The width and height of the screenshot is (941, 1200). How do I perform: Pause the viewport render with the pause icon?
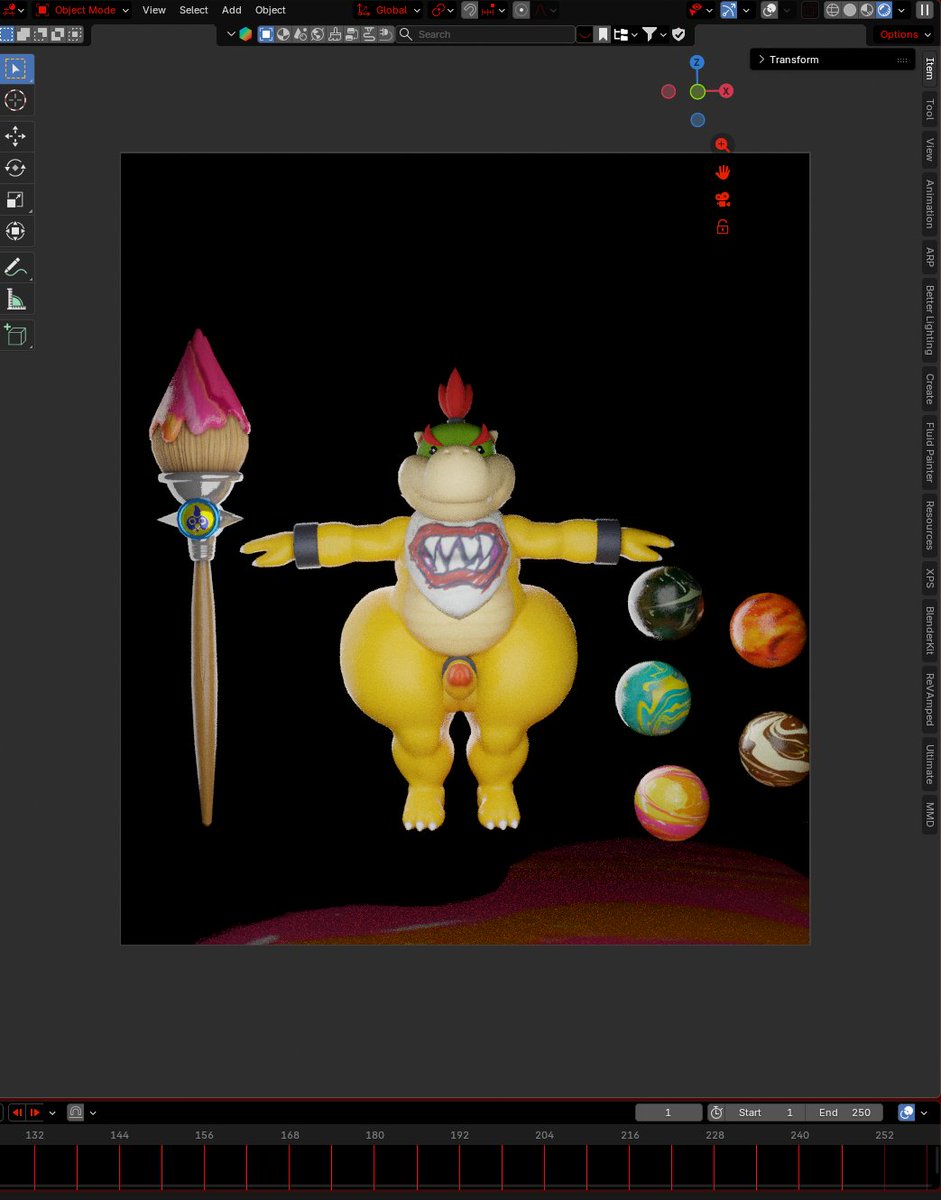click(x=926, y=10)
